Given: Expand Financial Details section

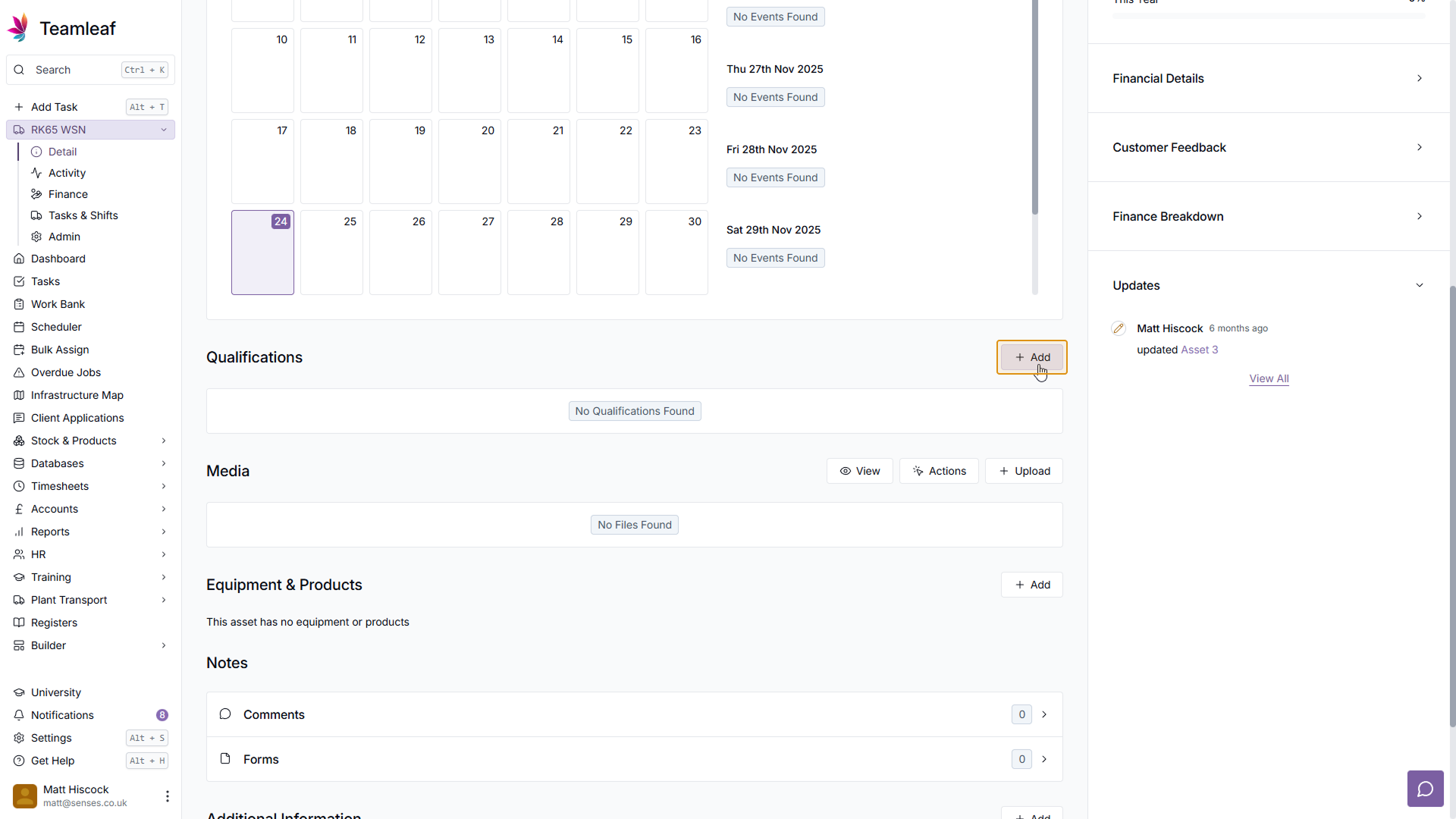Looking at the screenshot, I should [1420, 78].
